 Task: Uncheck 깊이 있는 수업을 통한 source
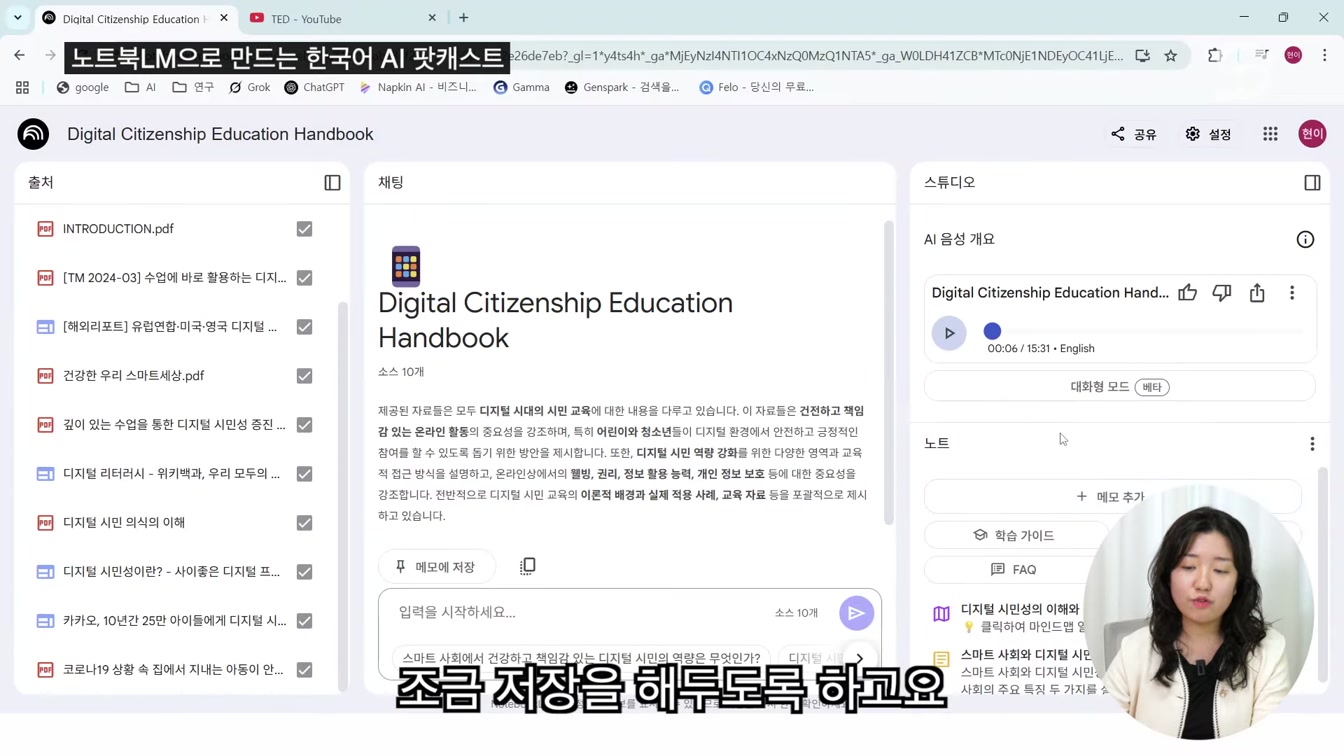pos(304,425)
